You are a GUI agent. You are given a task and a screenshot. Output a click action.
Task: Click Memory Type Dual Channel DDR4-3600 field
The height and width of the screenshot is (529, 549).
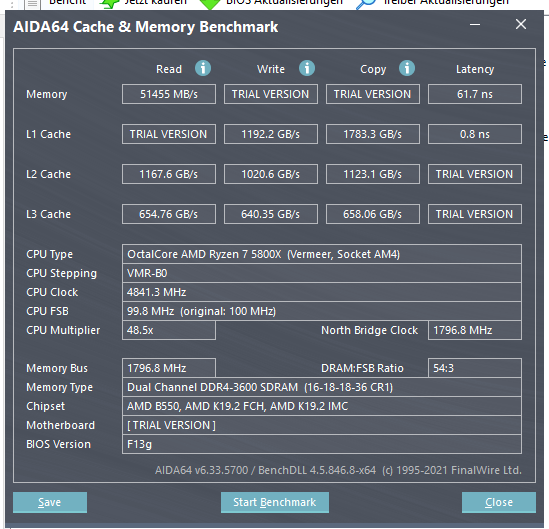click(x=322, y=387)
